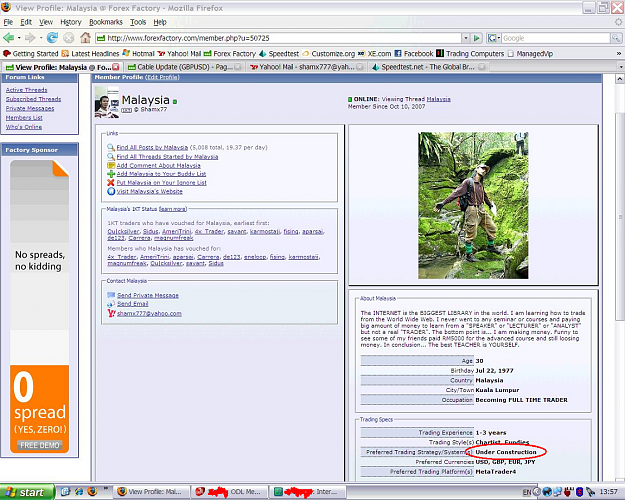The height and width of the screenshot is (500, 625).
Task: Click the Firefox quick launch icon in taskbar
Action: pos(92,492)
